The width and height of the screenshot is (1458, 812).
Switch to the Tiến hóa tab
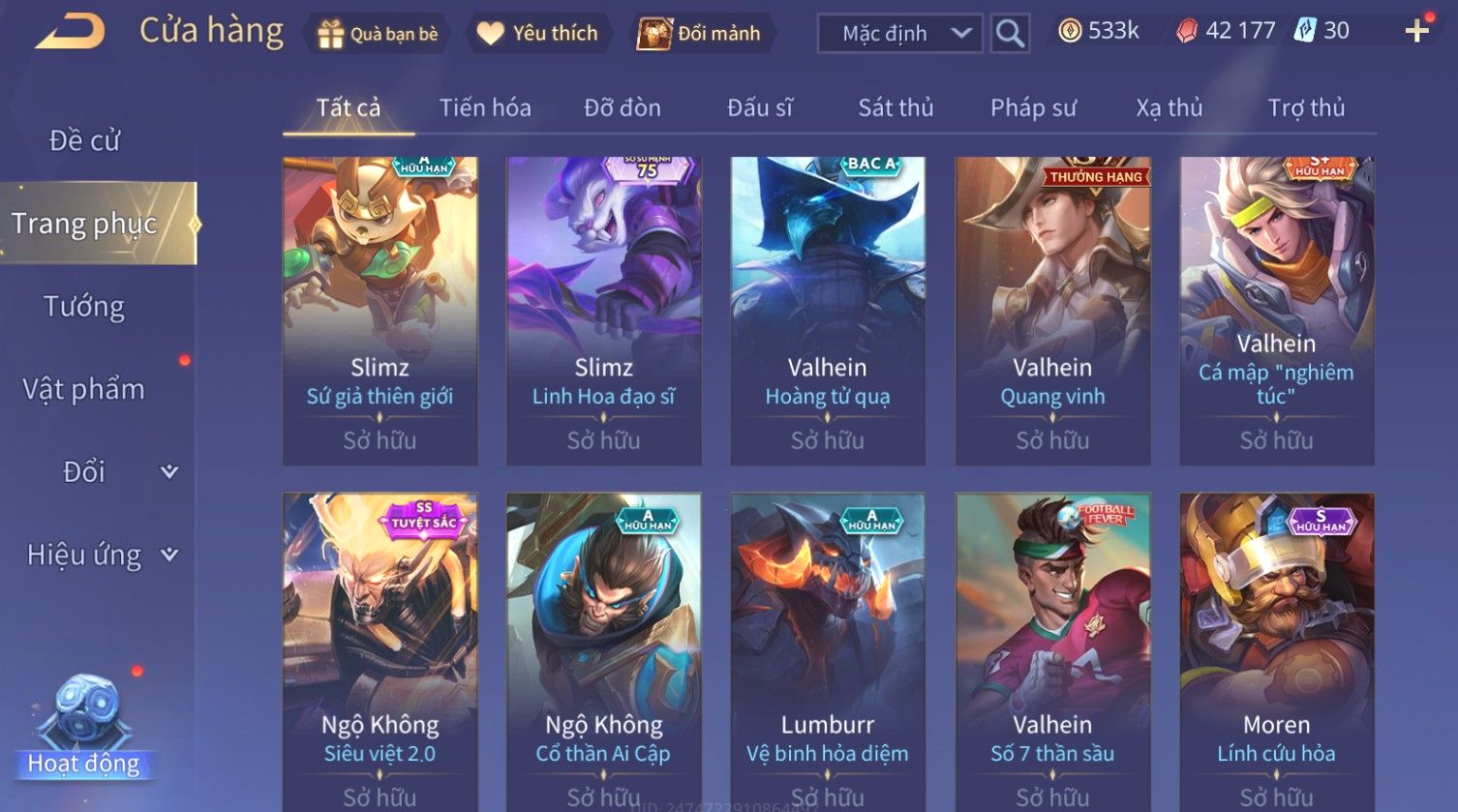tap(485, 107)
